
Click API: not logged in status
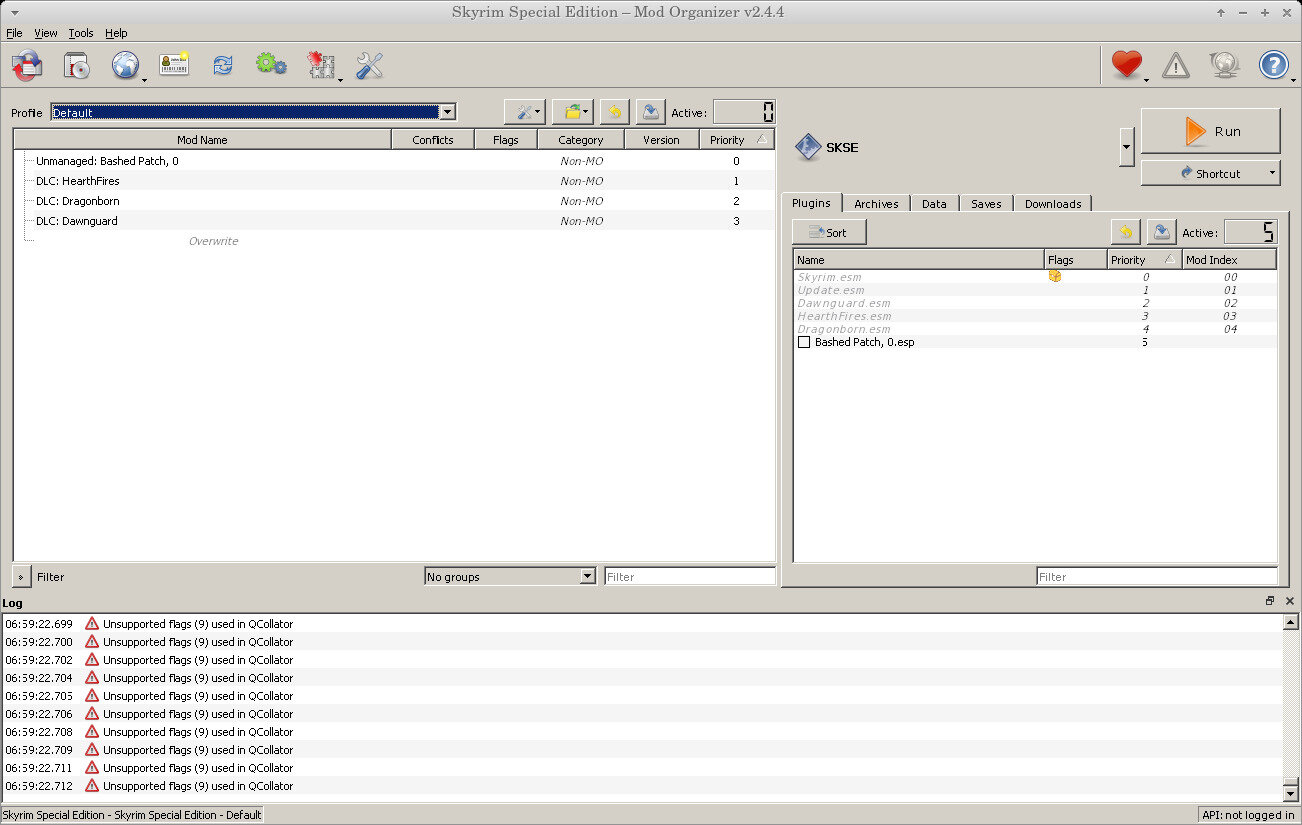1248,815
